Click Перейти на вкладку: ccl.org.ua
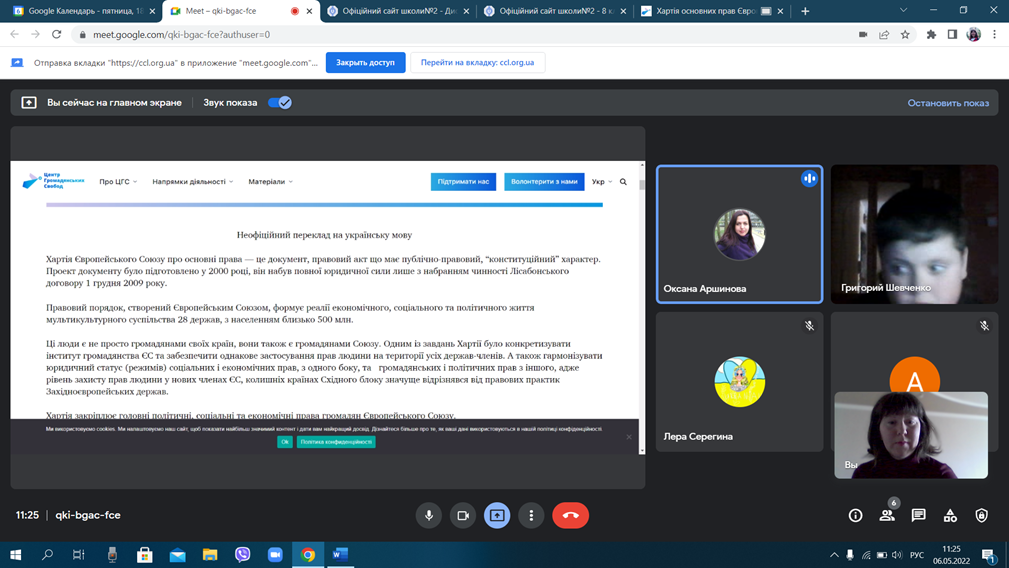Screen dimensions: 1009x568 [x=477, y=62]
